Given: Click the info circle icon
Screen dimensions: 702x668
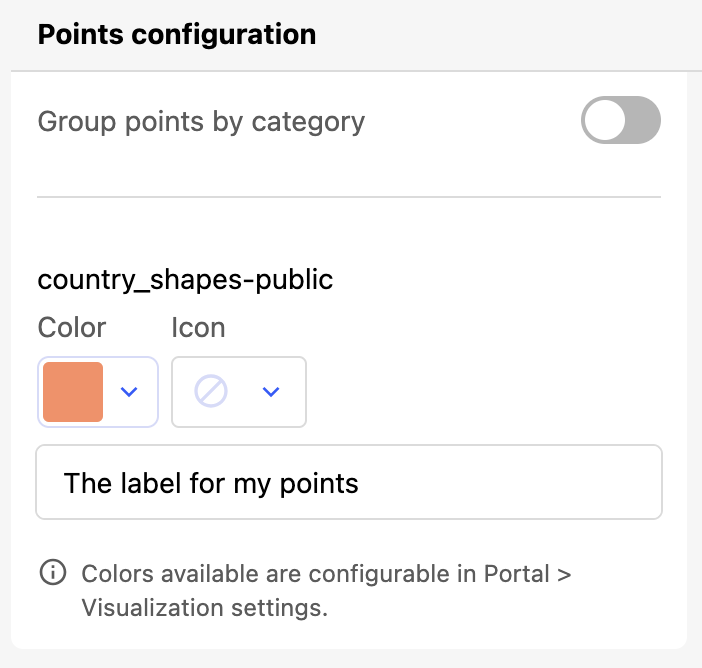Looking at the screenshot, I should 51,573.
